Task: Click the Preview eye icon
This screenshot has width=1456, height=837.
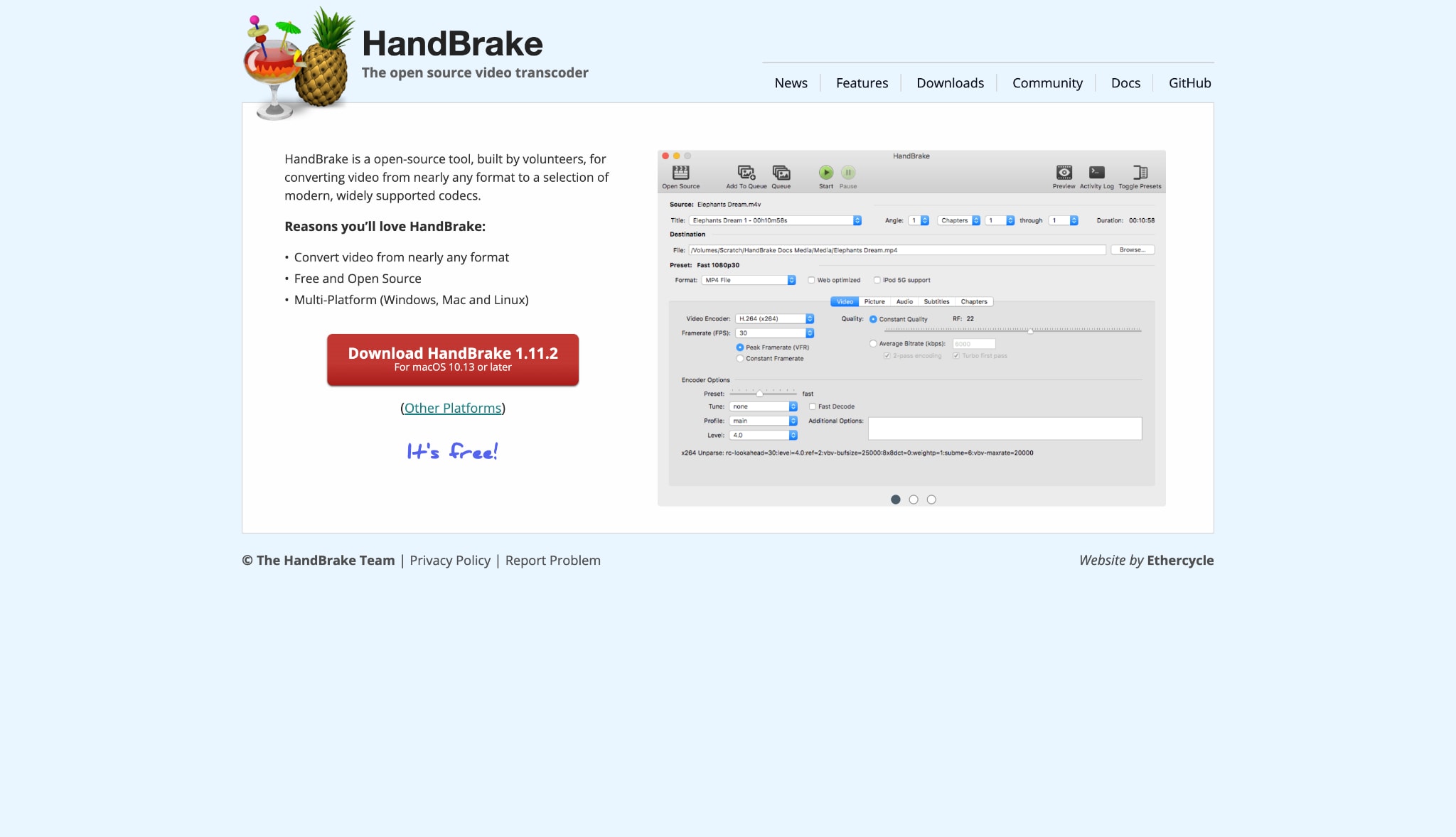Action: pos(1064,173)
